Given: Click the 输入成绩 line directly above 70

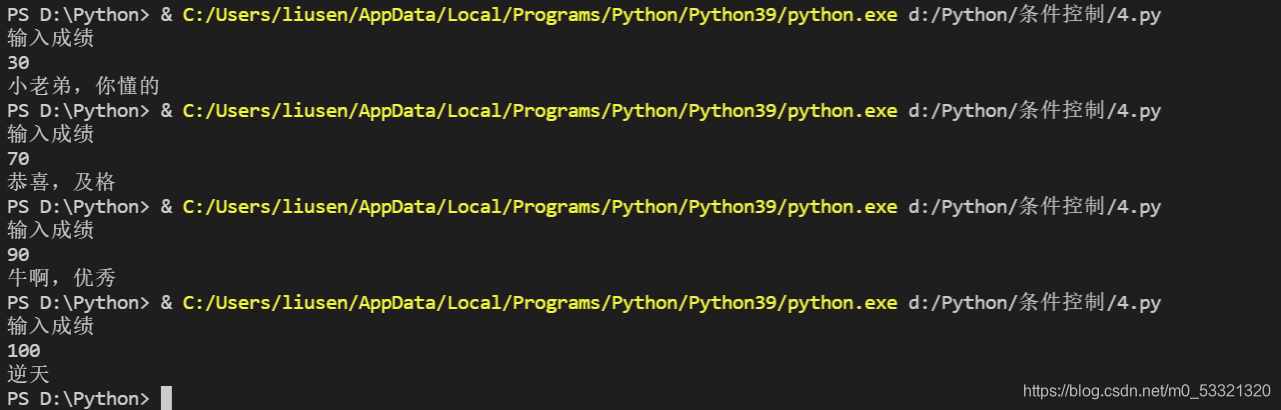Looking at the screenshot, I should point(50,135).
